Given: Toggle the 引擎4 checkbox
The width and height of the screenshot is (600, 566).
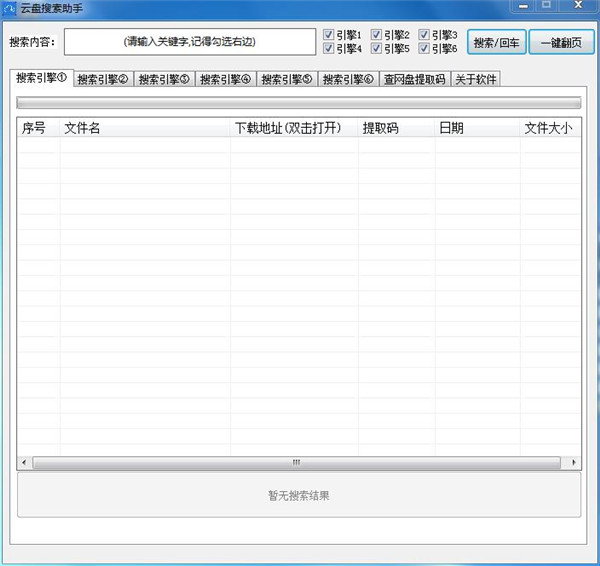Looking at the screenshot, I should [x=329, y=48].
